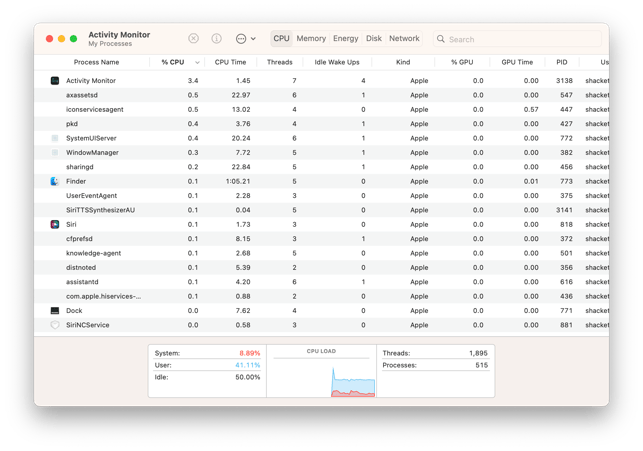Click the Activity Monitor process icon

pos(55,81)
